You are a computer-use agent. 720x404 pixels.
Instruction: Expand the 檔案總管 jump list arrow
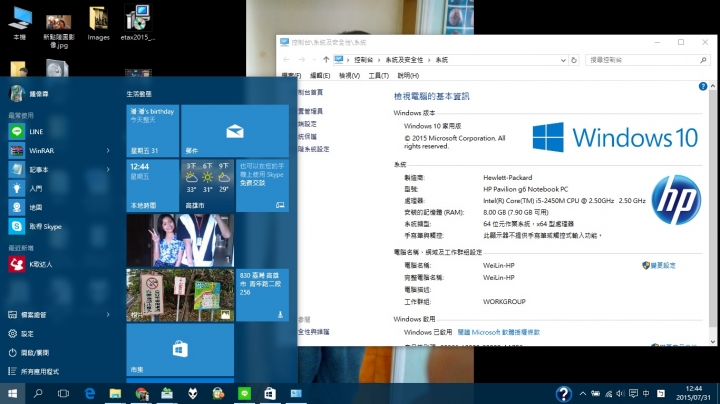[108, 315]
